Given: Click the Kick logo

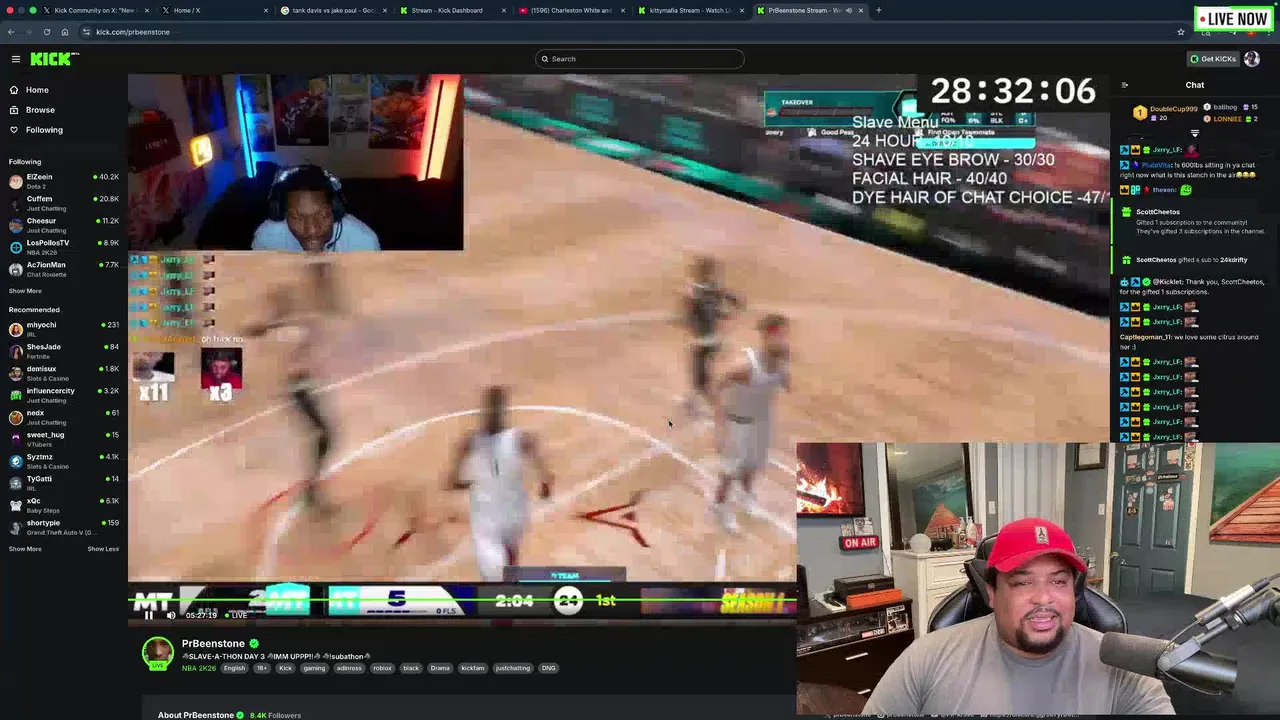Looking at the screenshot, I should click(x=52, y=59).
